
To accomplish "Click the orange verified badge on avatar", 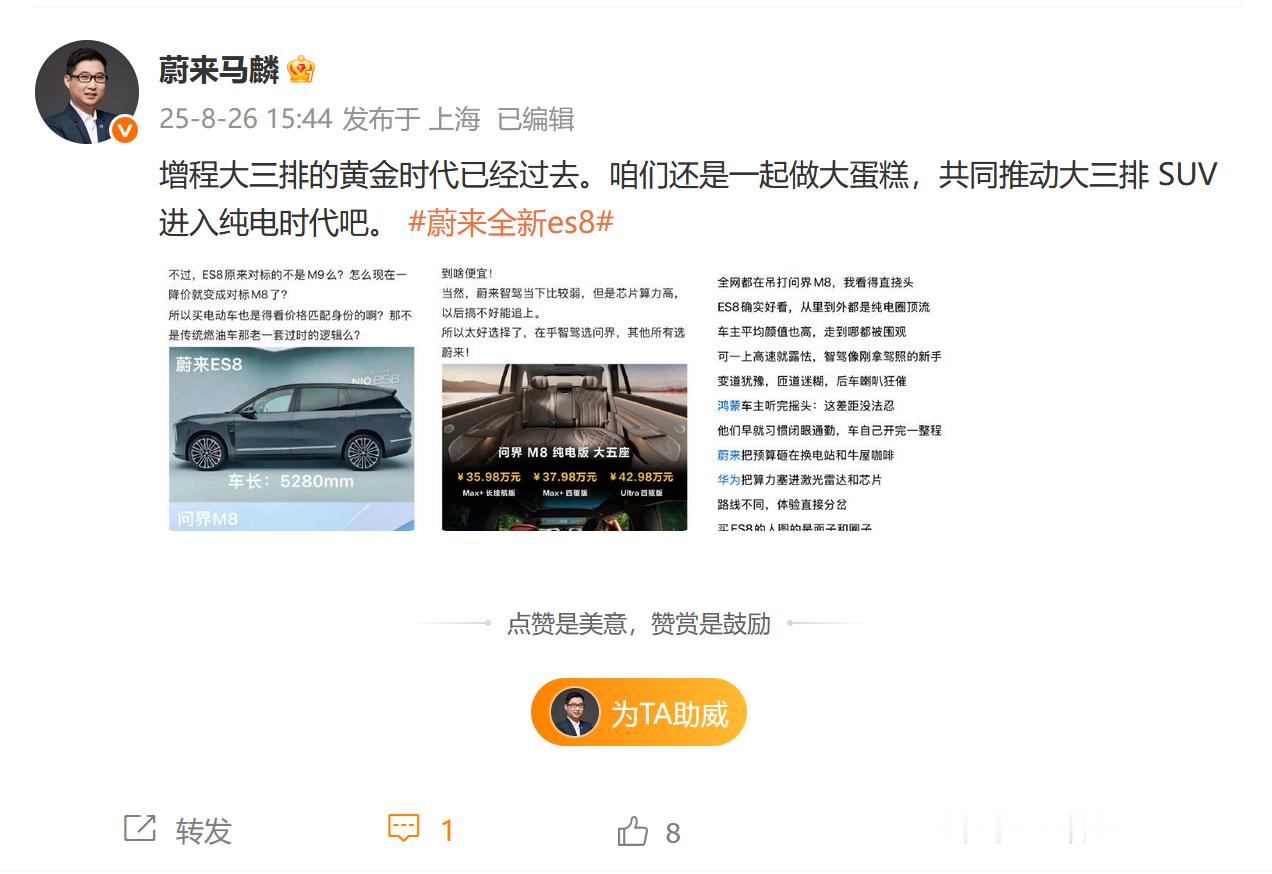I will 125,130.
